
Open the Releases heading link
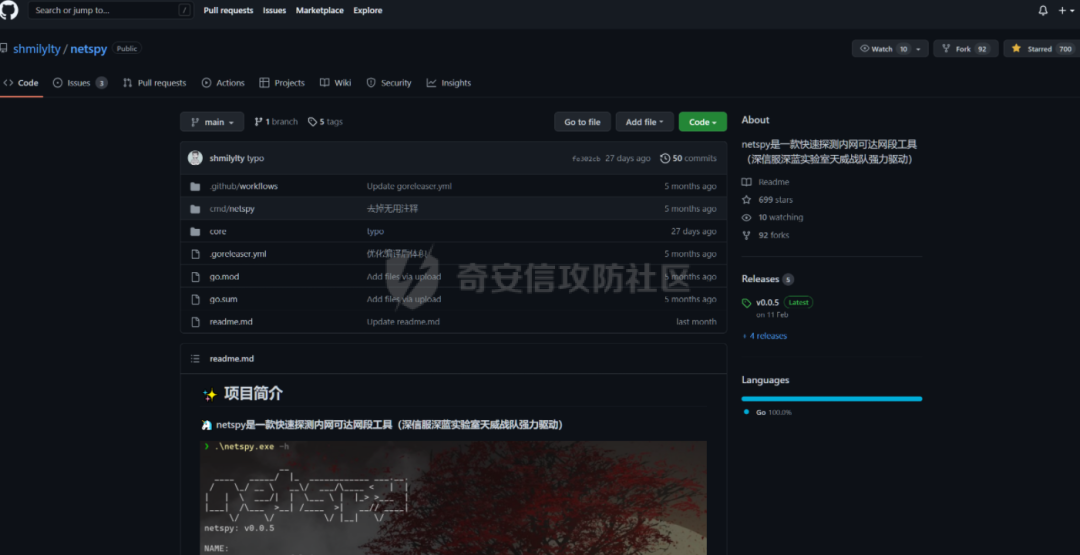(760, 279)
